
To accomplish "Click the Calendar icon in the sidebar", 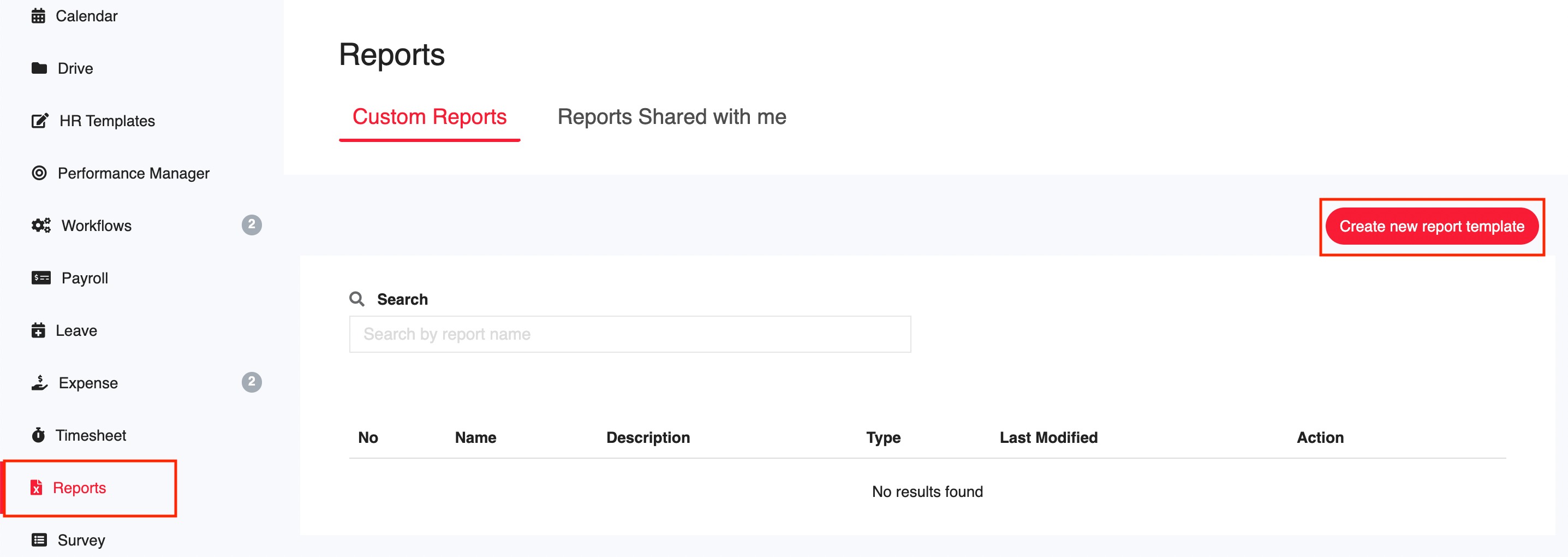I will (38, 16).
